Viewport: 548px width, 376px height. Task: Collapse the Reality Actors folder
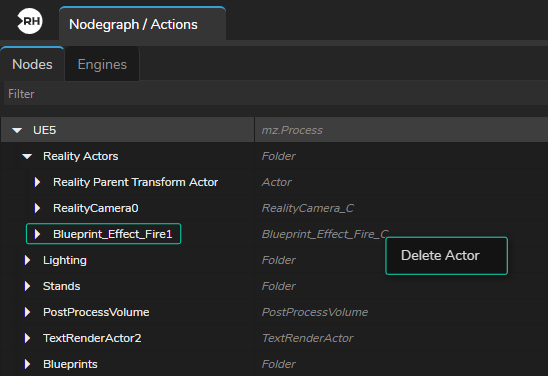(27, 156)
